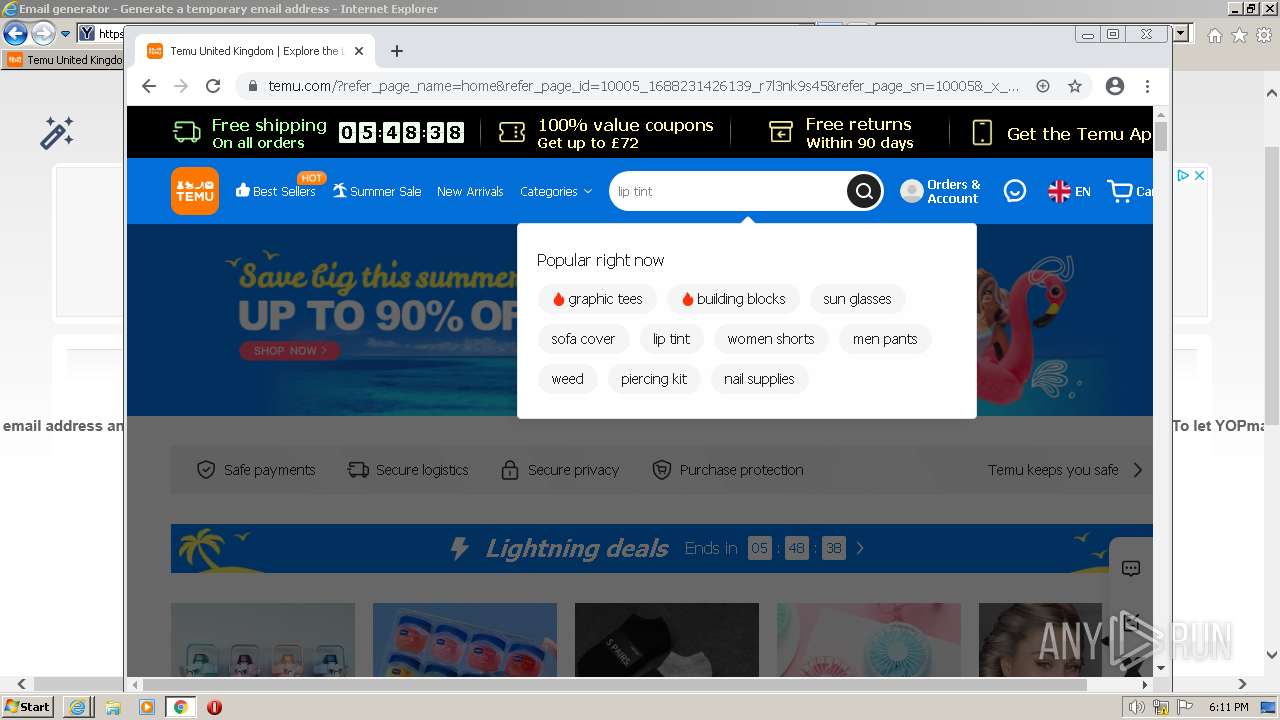Focus the lip tint search field
Screen dimensions: 1280x720
coord(728,191)
